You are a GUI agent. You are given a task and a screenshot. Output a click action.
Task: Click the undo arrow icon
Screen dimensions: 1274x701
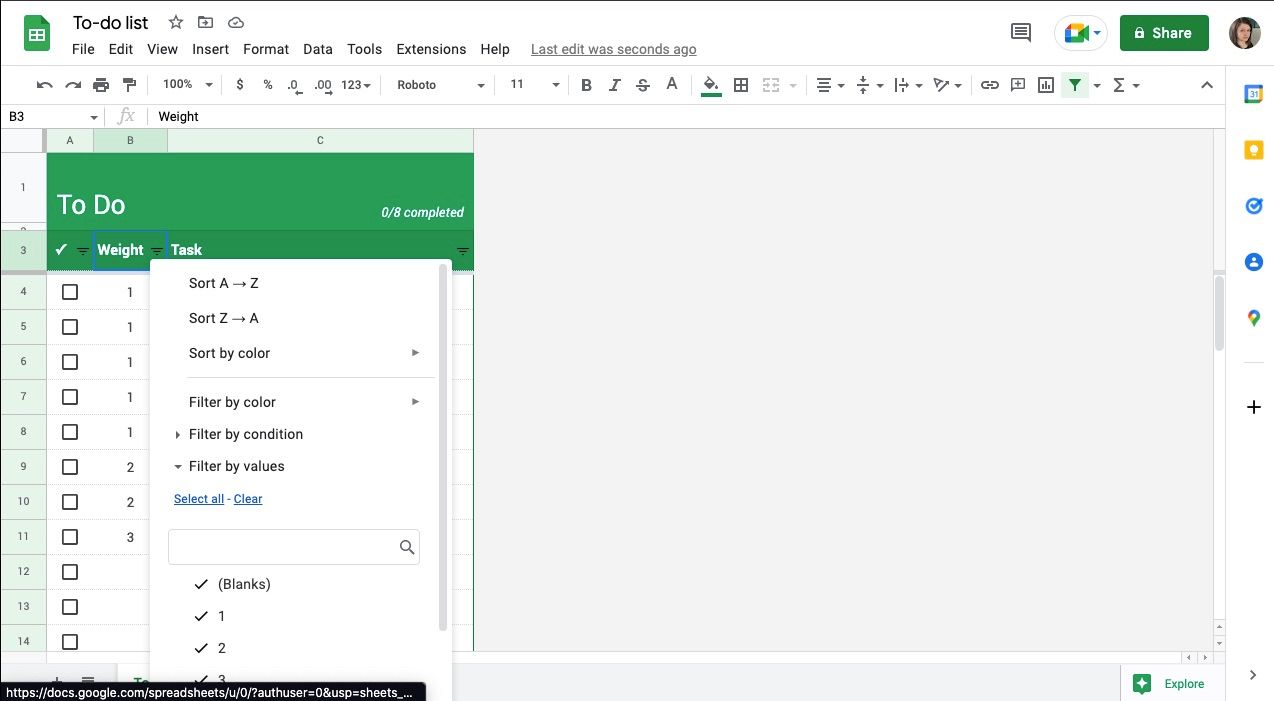coord(44,85)
